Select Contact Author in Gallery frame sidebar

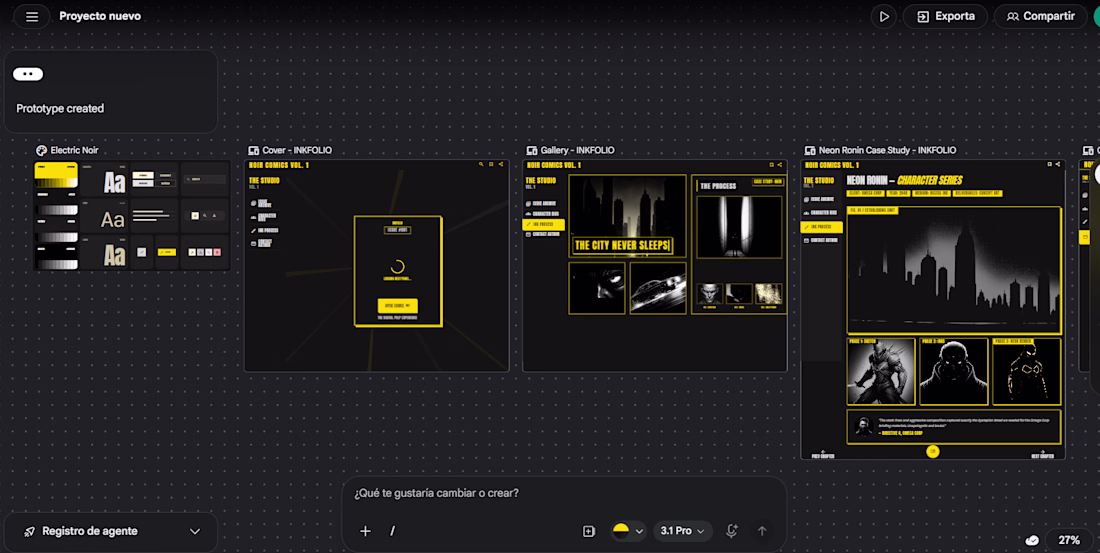tap(542, 234)
